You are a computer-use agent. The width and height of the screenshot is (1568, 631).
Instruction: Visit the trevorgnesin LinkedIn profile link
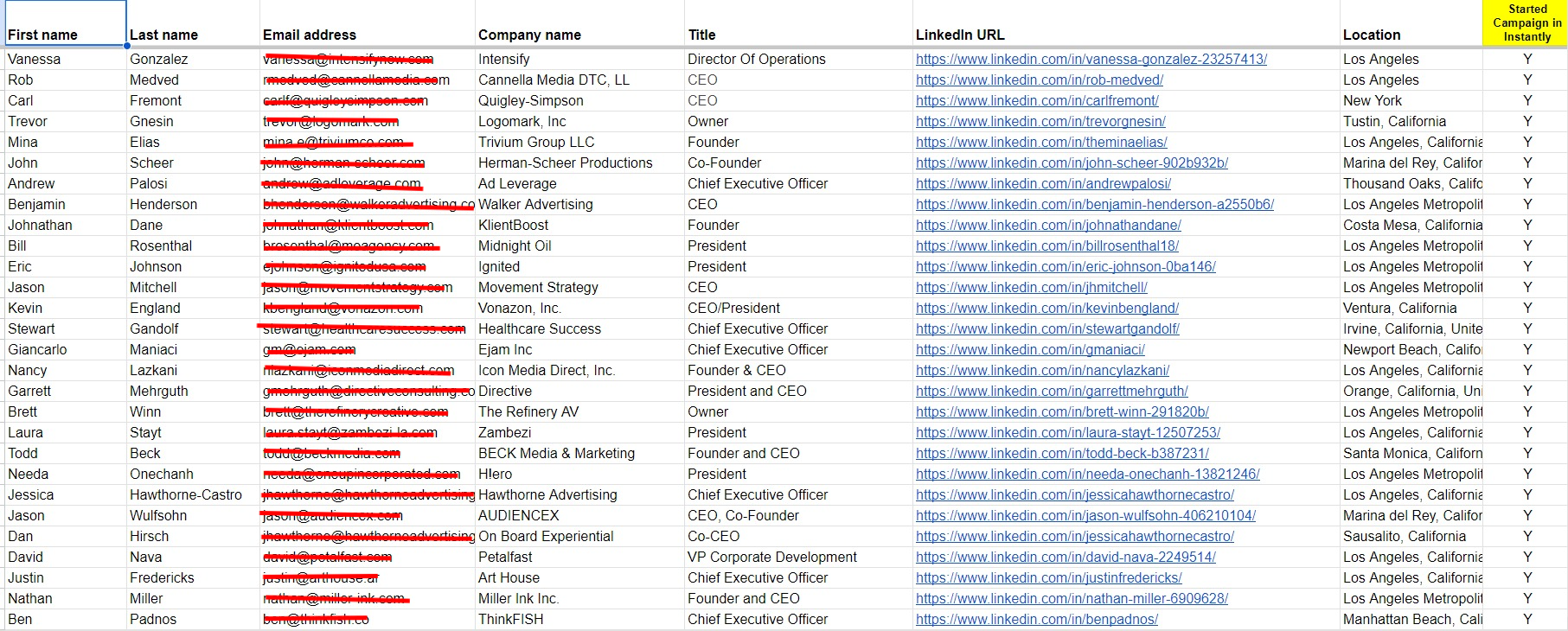tap(1040, 121)
